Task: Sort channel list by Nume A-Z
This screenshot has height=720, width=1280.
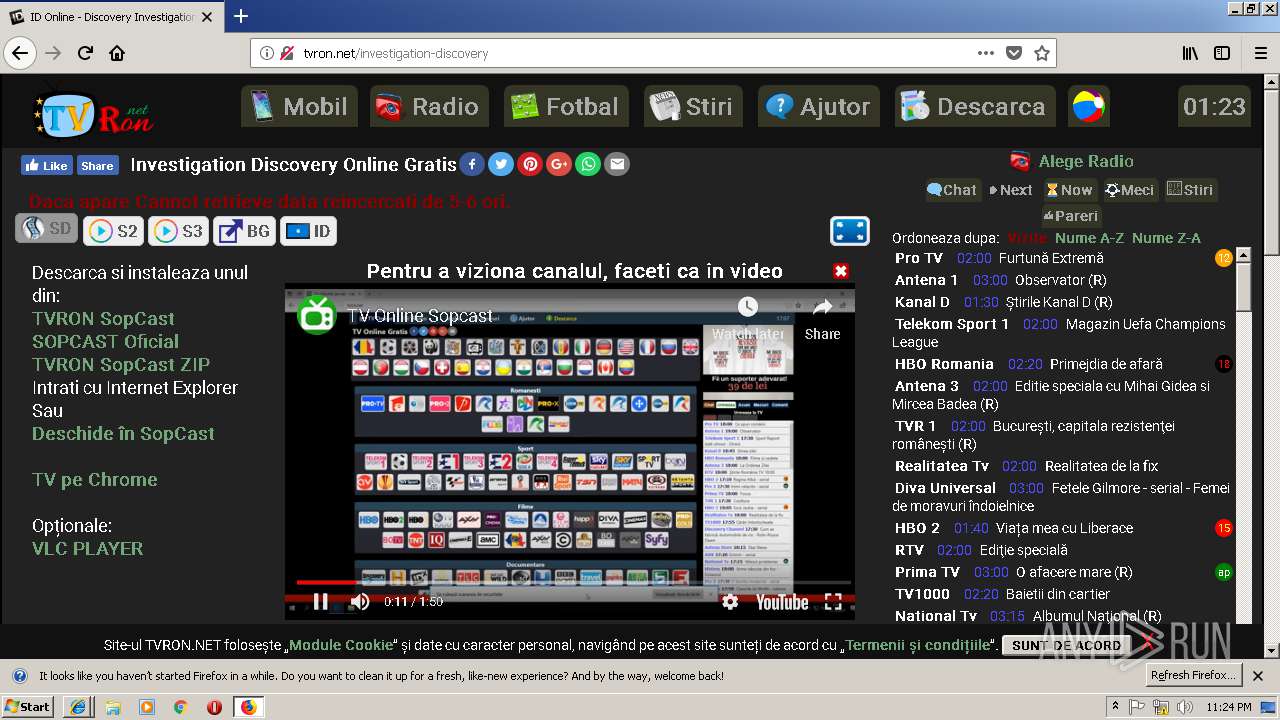Action: click(x=1089, y=238)
